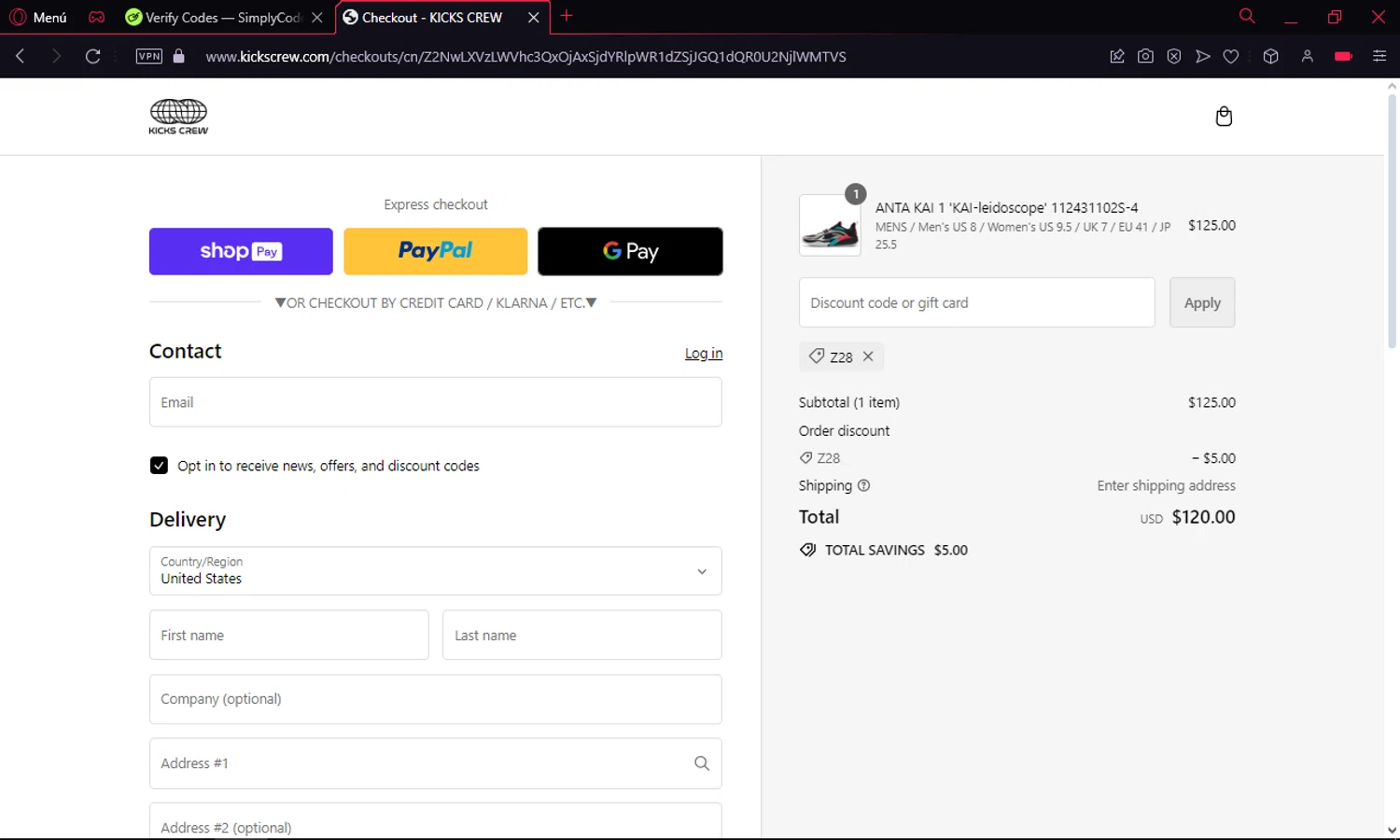
Task: Go back to the previous page
Action: pos(21,56)
